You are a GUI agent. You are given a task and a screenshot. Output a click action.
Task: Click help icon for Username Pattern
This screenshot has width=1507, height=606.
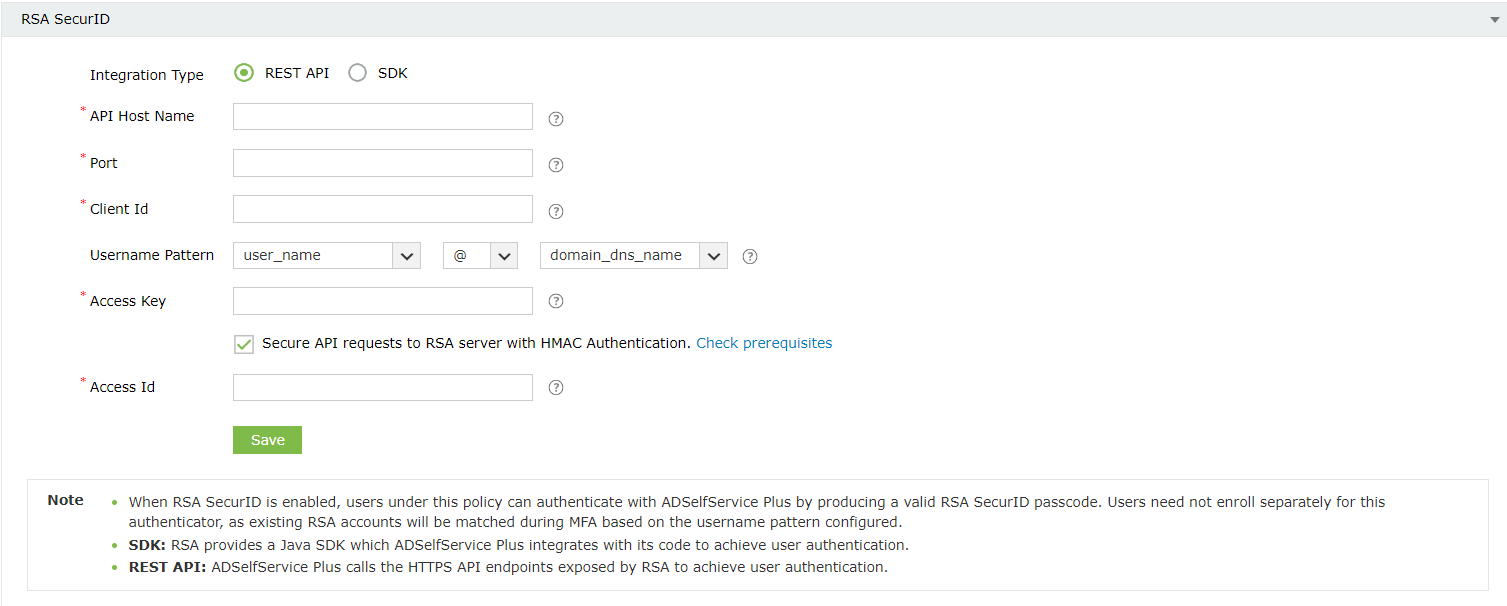750,256
